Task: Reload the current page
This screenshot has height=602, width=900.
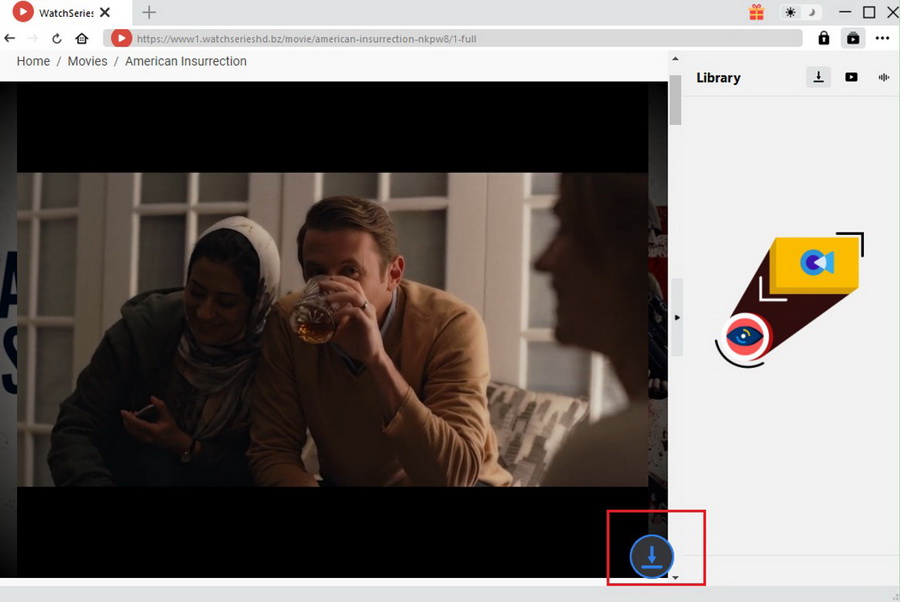Action: click(x=57, y=39)
